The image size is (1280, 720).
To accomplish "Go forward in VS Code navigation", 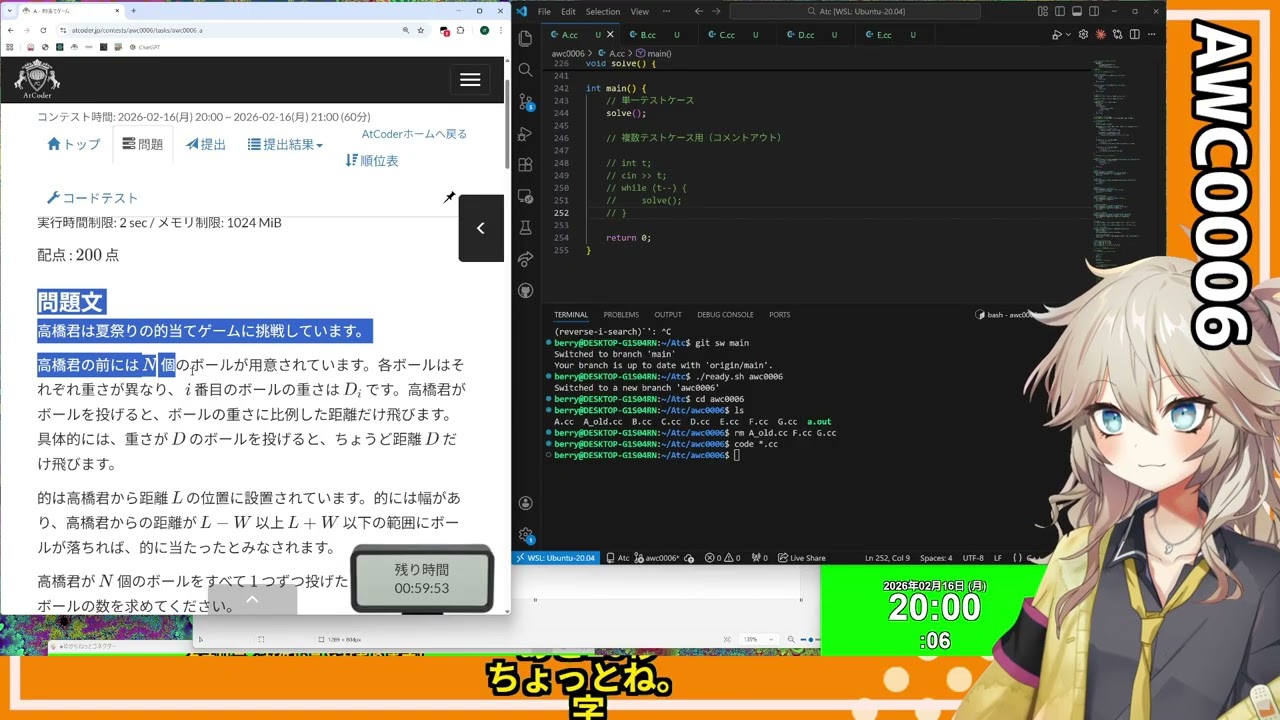I will 716,11.
